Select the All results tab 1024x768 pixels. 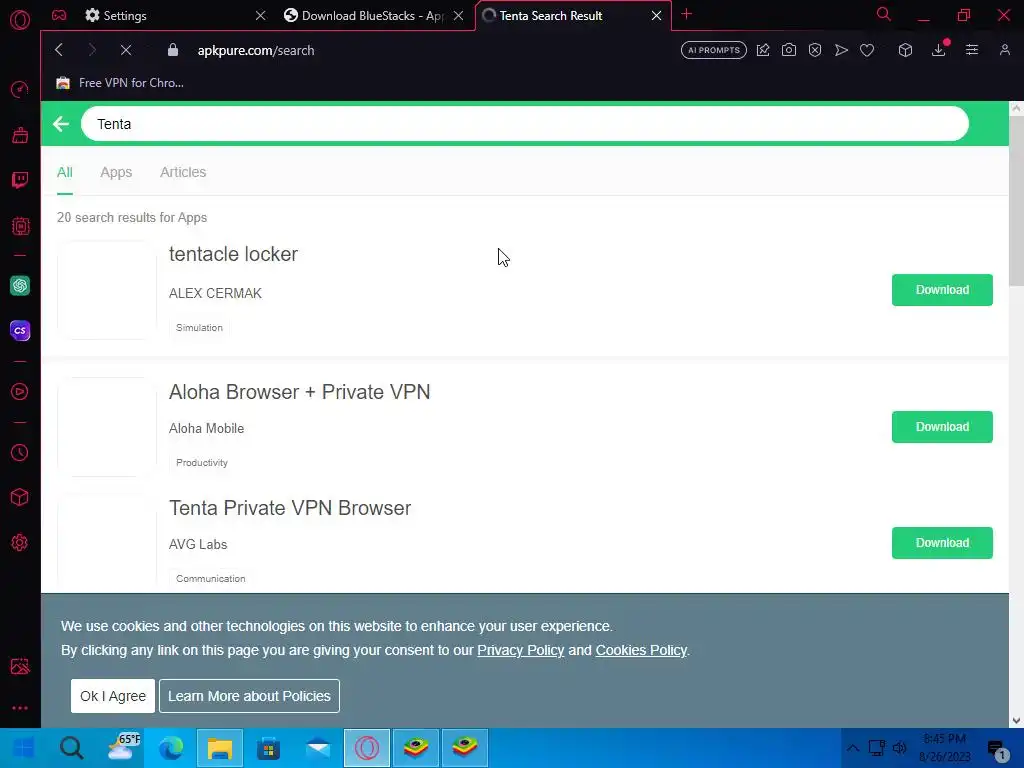tap(65, 172)
